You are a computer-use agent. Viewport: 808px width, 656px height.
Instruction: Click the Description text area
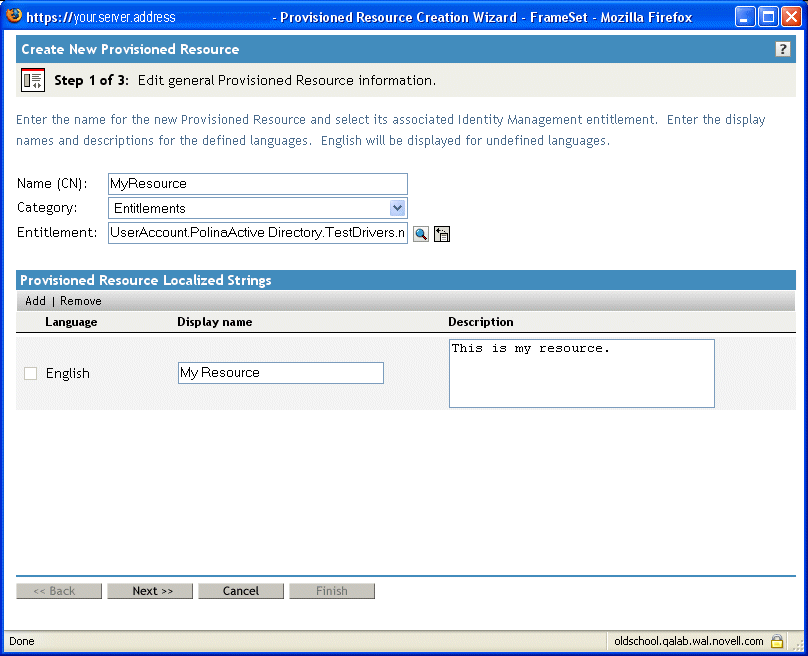click(582, 373)
